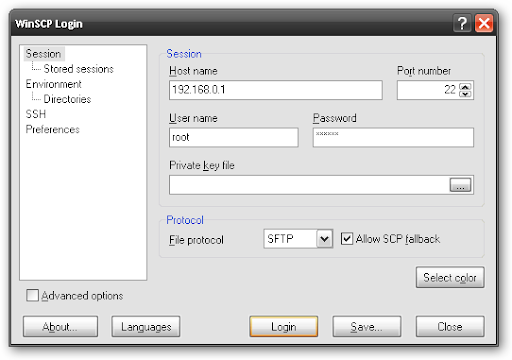The image size is (512, 360).
Task: Decrease port number with down arrow
Action: 465,94
